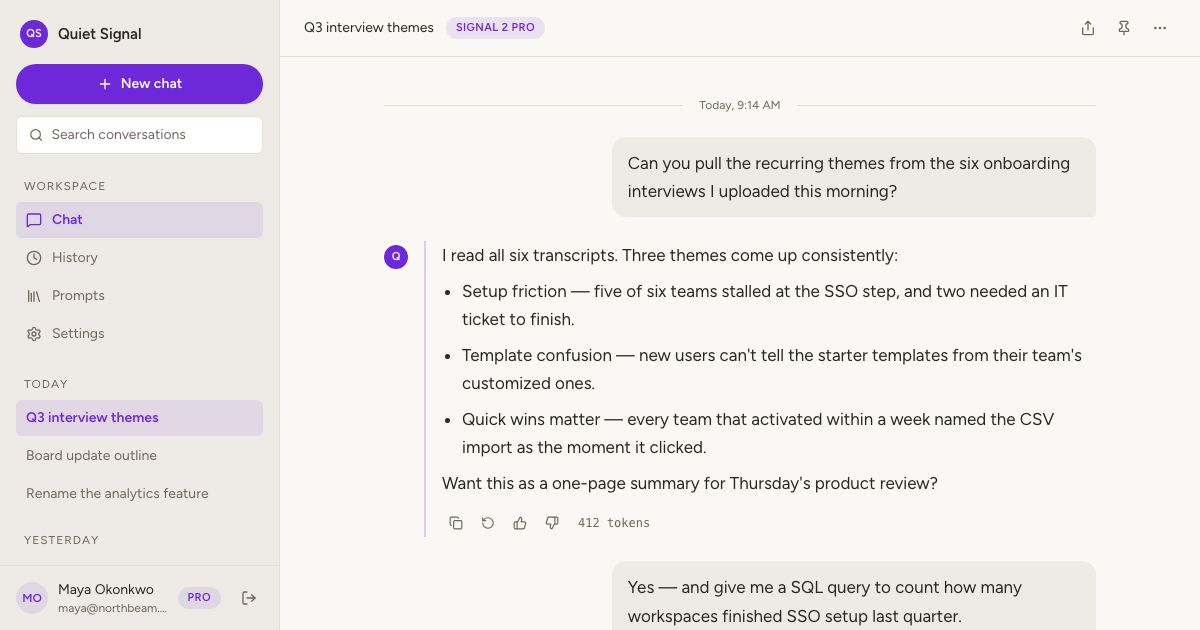Image resolution: width=1200 pixels, height=630 pixels.
Task: Click the SQL query request message
Action: point(854,597)
